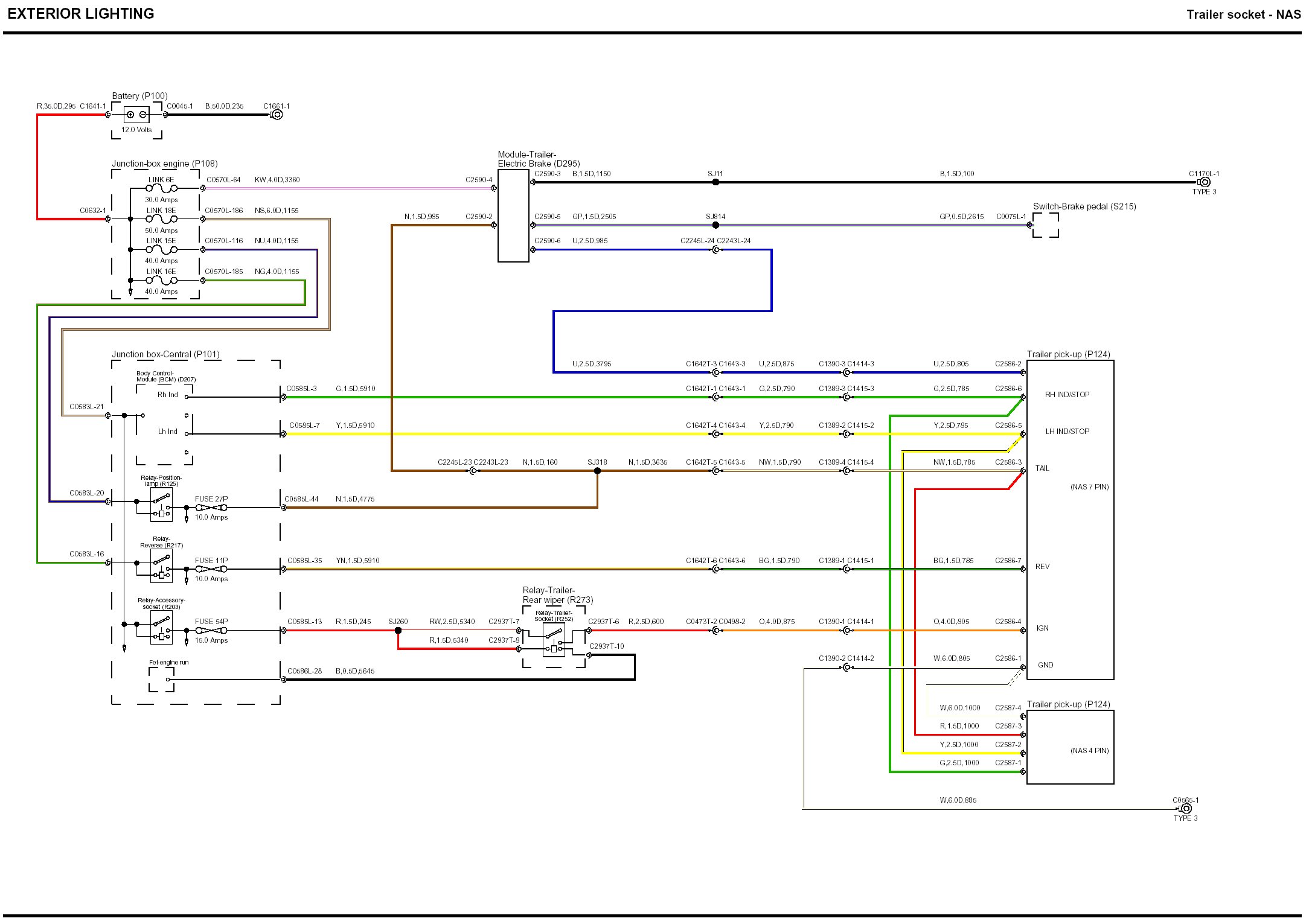This screenshot has width=1309, height=924.
Task: Click the C1170L-1 TYPE 3 ground symbol
Action: click(1205, 182)
